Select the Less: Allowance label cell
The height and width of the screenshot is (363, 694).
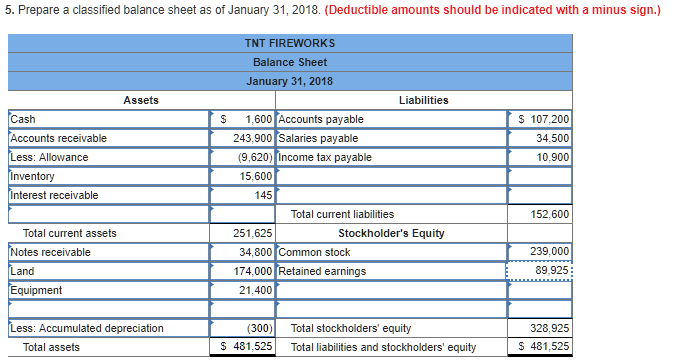[x=109, y=157]
